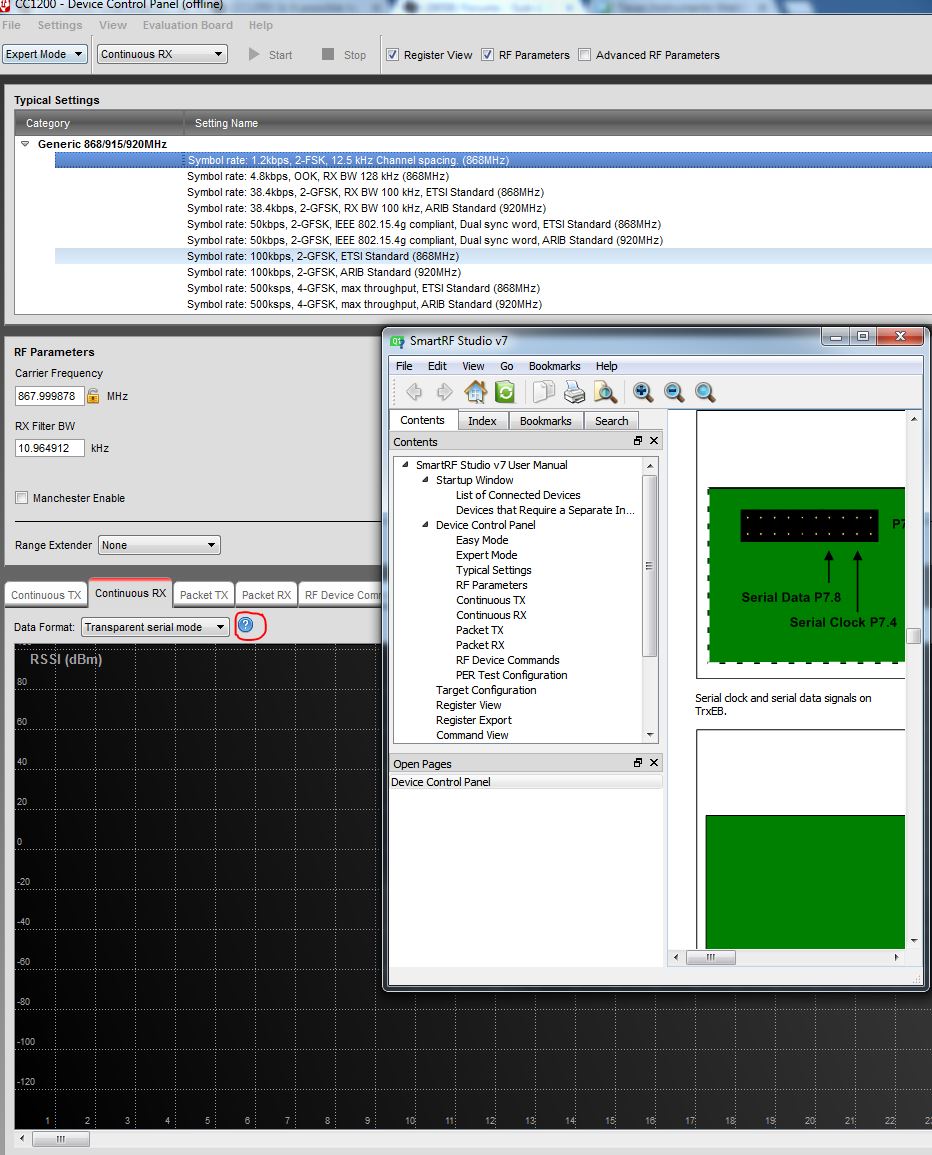Collapse Generic 868/915/920MHz category

25,144
